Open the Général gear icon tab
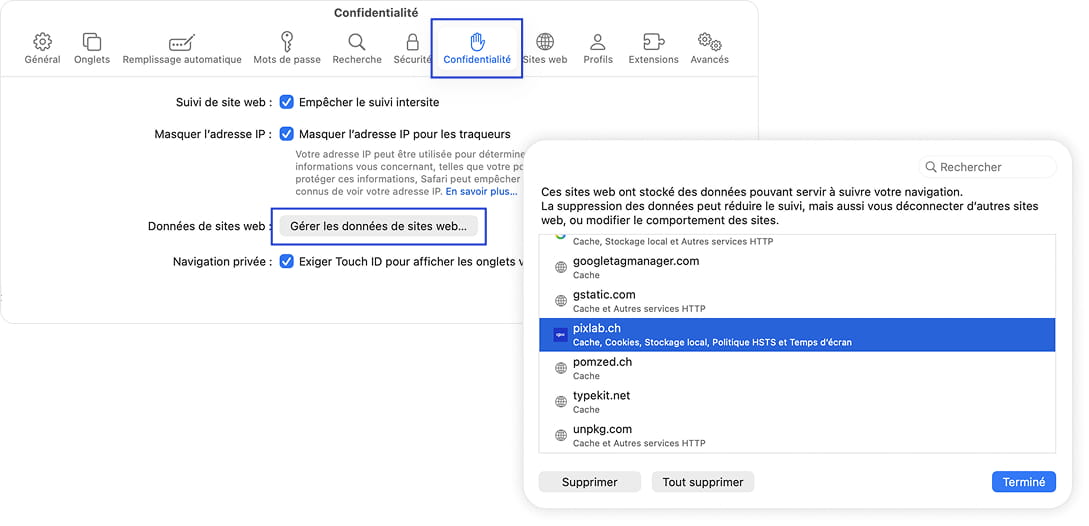Screen dimensions: 1089x526 (x=42, y=42)
